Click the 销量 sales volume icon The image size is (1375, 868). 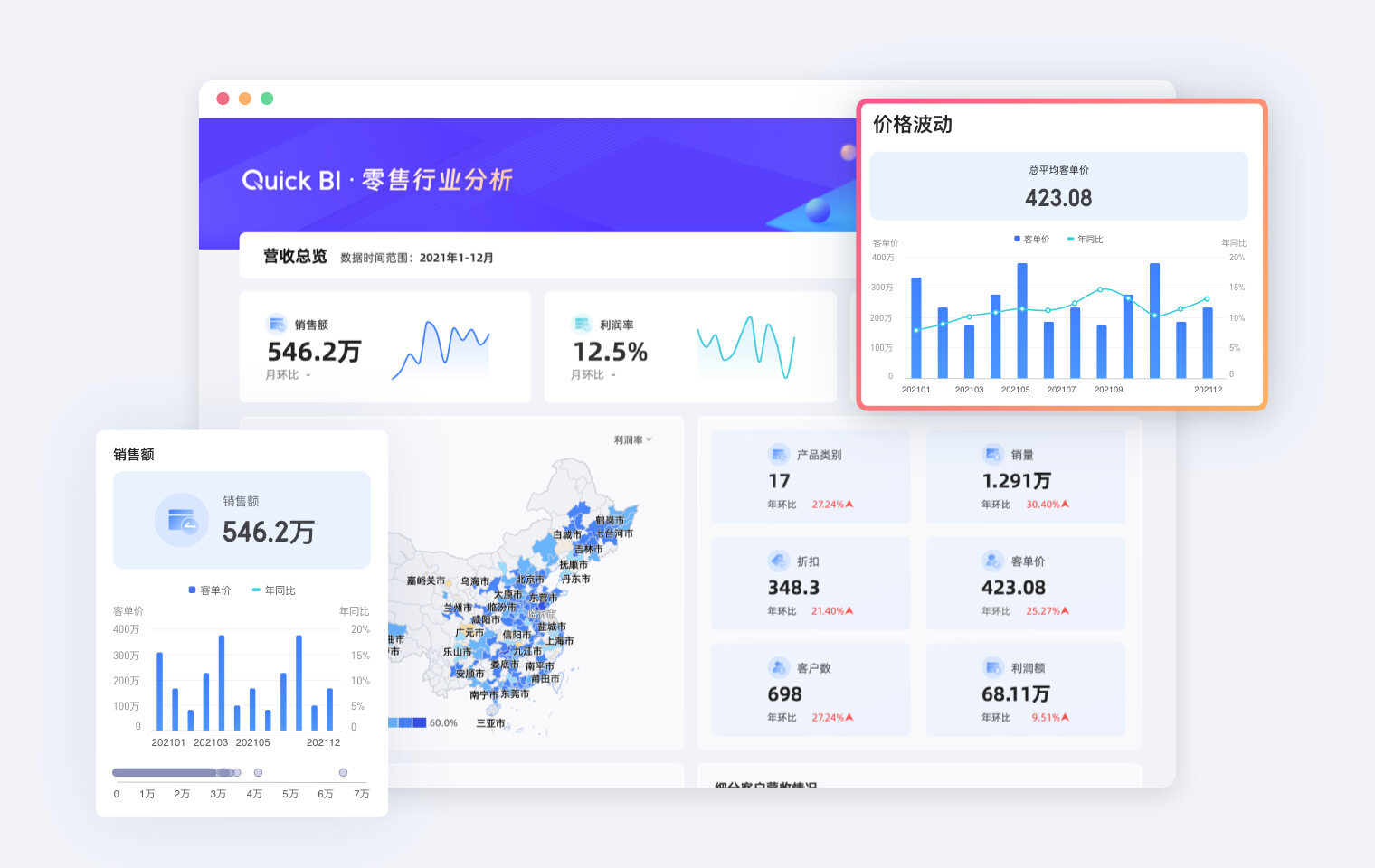click(x=993, y=454)
